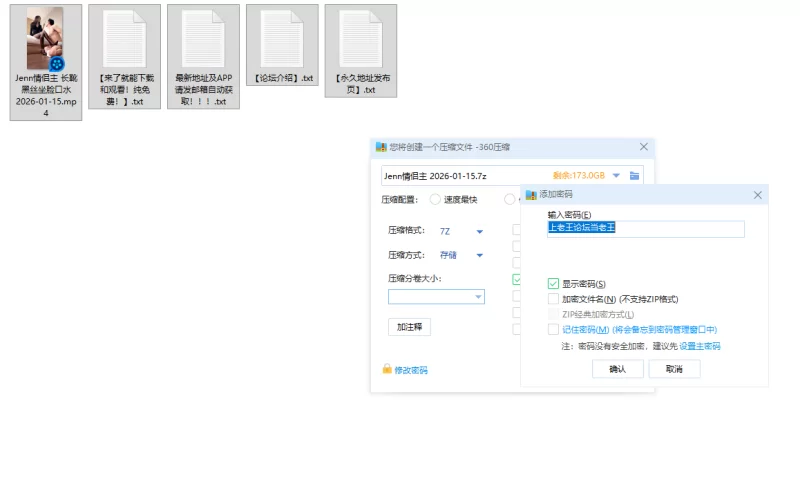This screenshot has width=800, height=491.
Task: Uncheck the 显示密码 checkbox
Action: (553, 284)
